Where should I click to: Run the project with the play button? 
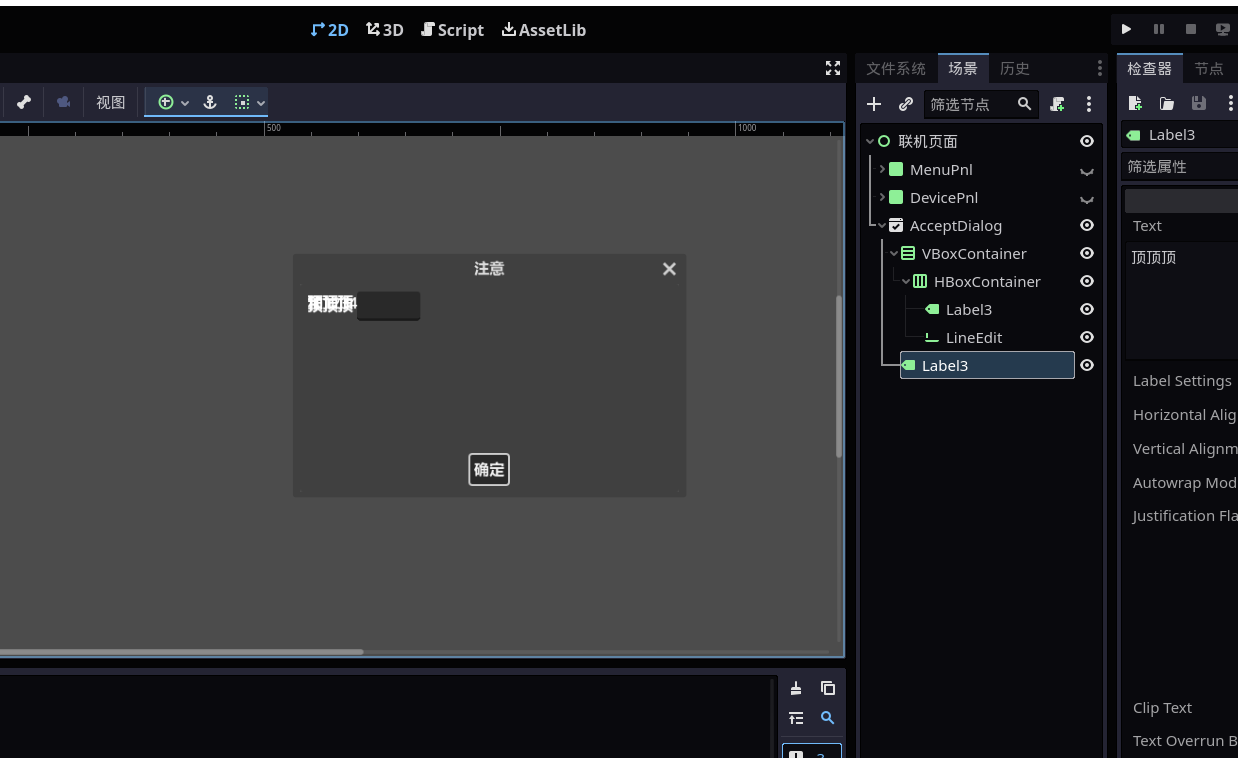click(x=1126, y=29)
